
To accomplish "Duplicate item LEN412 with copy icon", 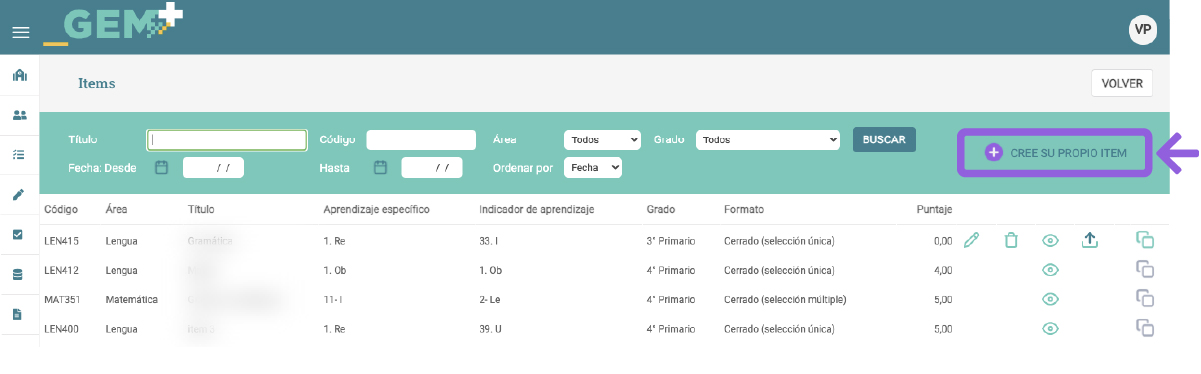I will [1145, 269].
